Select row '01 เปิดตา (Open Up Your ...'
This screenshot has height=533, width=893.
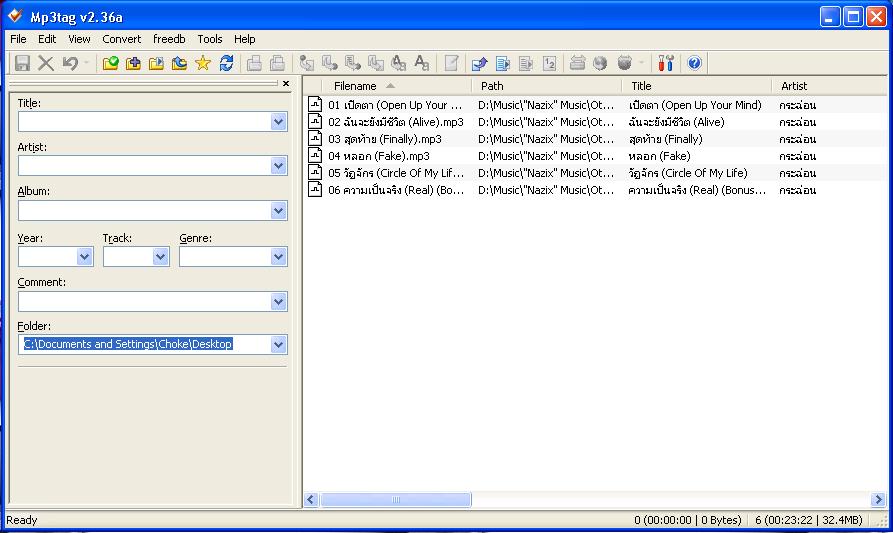click(596, 105)
